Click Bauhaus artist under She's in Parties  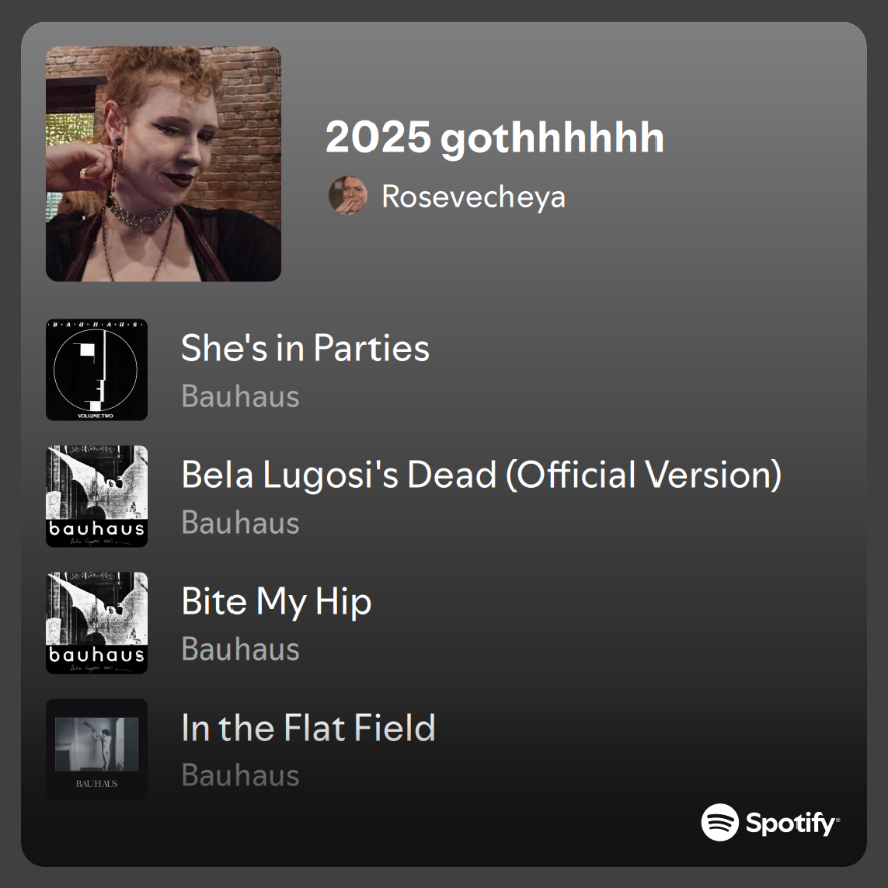coord(240,396)
